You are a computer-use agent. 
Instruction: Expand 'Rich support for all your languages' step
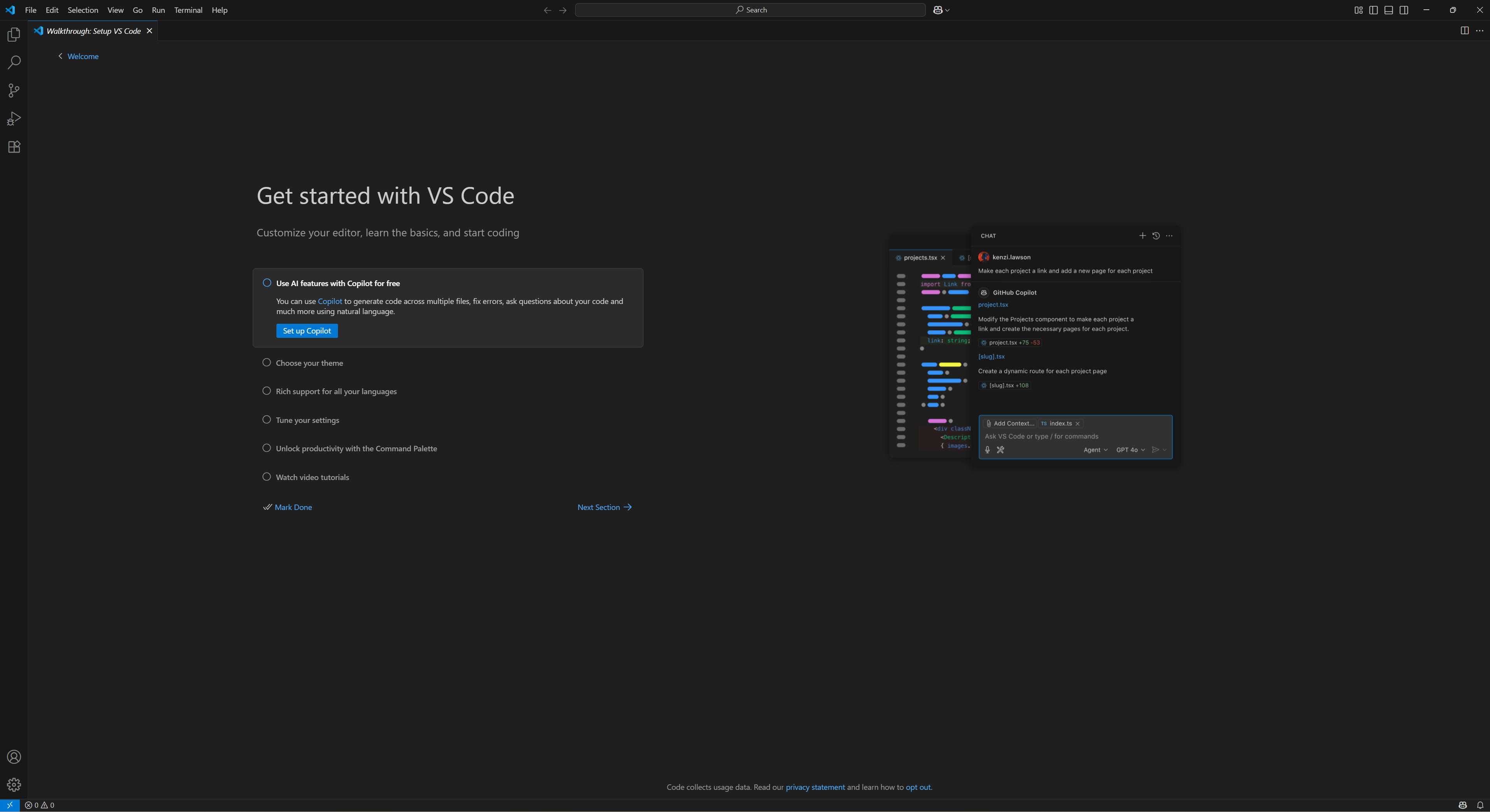point(336,391)
